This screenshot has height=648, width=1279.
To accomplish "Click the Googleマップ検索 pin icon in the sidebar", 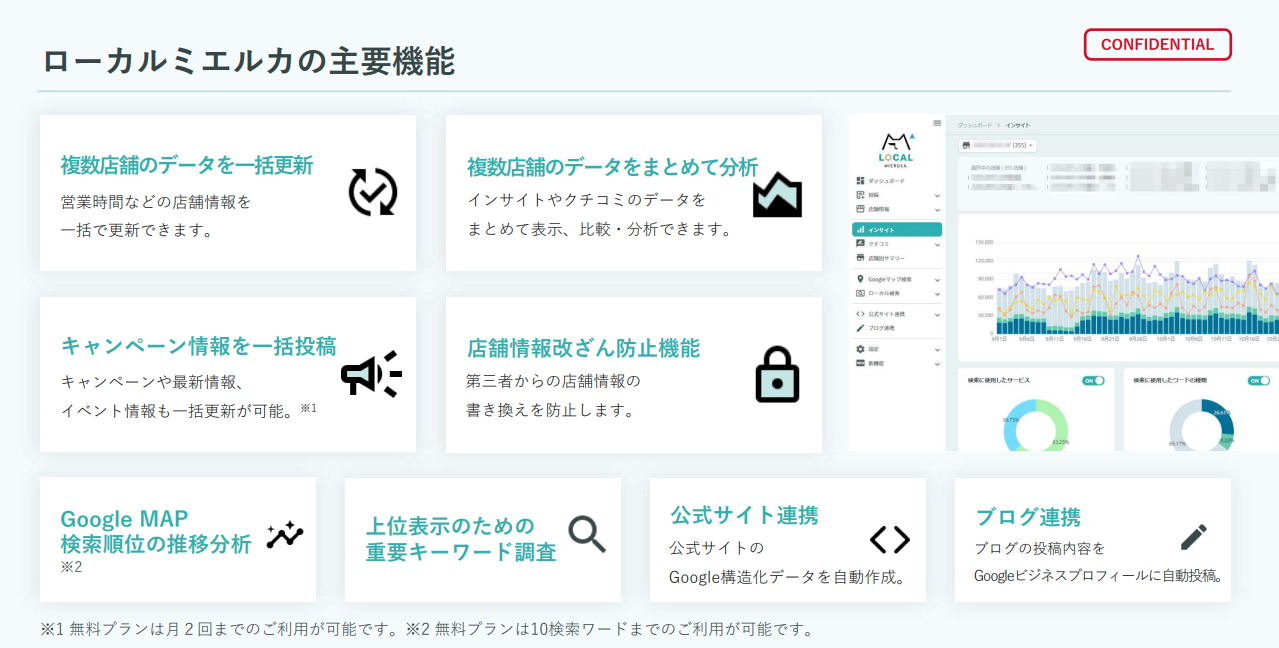I will [860, 279].
